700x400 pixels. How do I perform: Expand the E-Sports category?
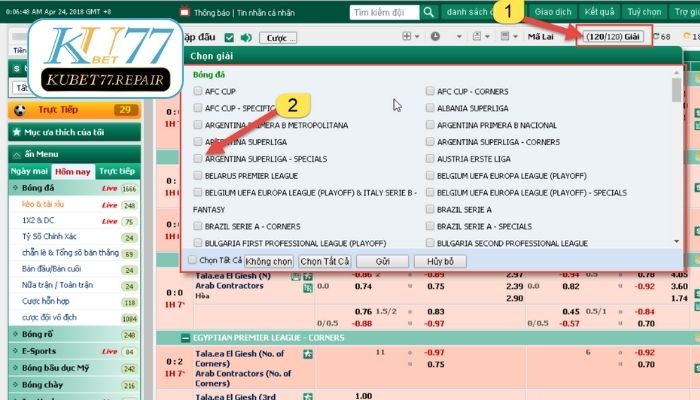pyautogui.click(x=74, y=351)
